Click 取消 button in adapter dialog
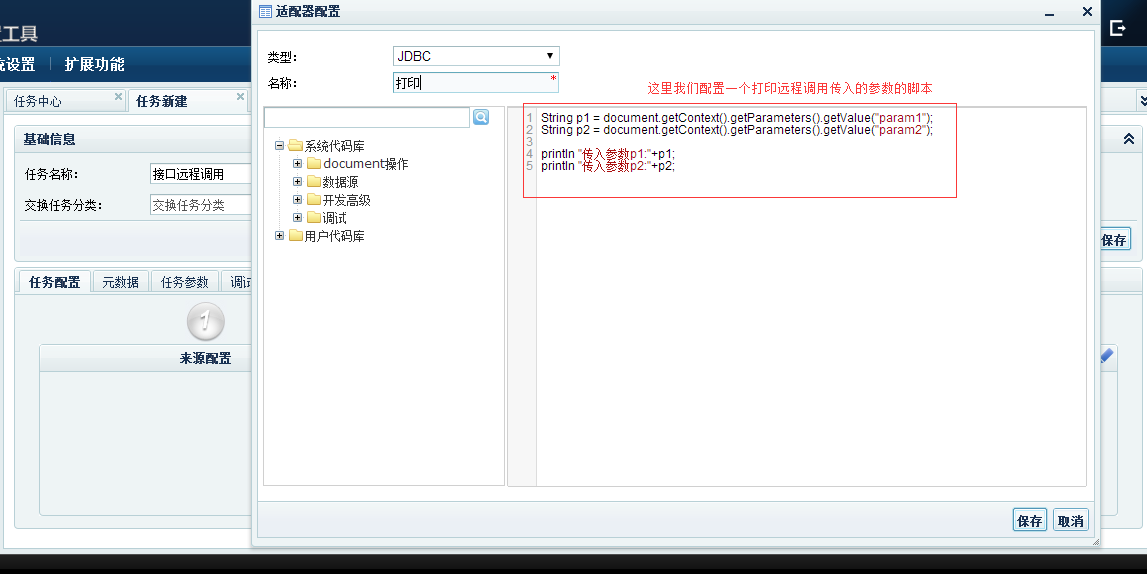 coord(1071,521)
